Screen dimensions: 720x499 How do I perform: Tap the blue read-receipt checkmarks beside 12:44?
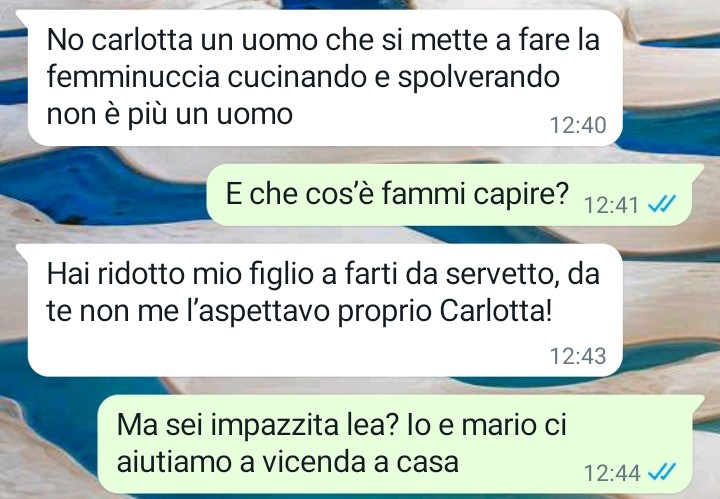click(x=661, y=472)
